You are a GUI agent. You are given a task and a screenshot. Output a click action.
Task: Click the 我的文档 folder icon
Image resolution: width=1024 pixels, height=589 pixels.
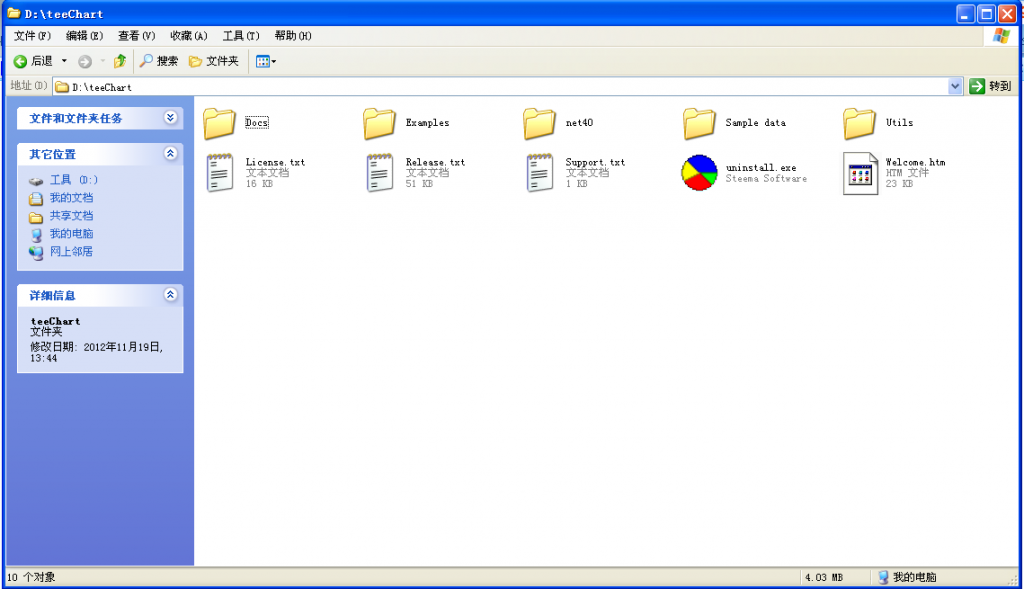(x=36, y=199)
